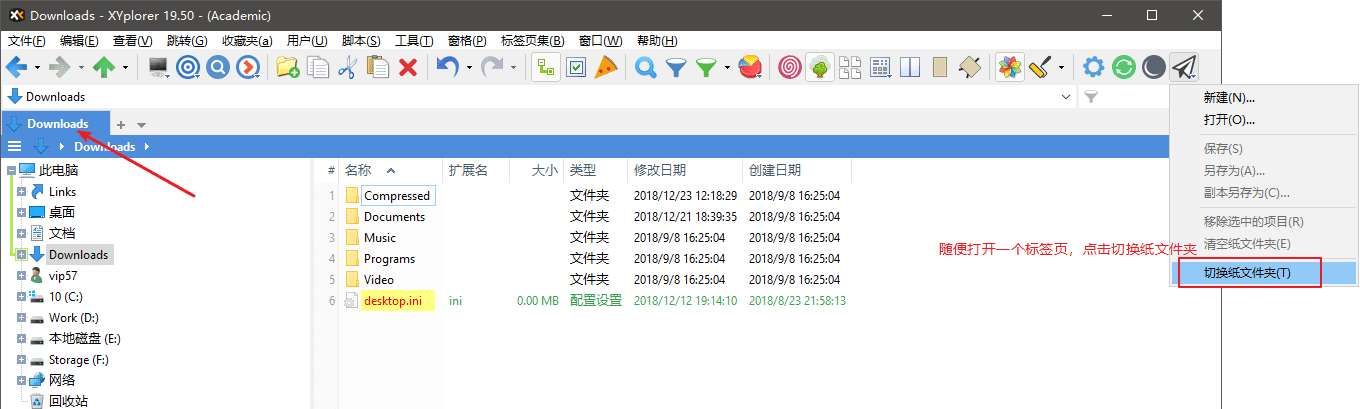Click the Copy icon in toolbar

pos(318,67)
